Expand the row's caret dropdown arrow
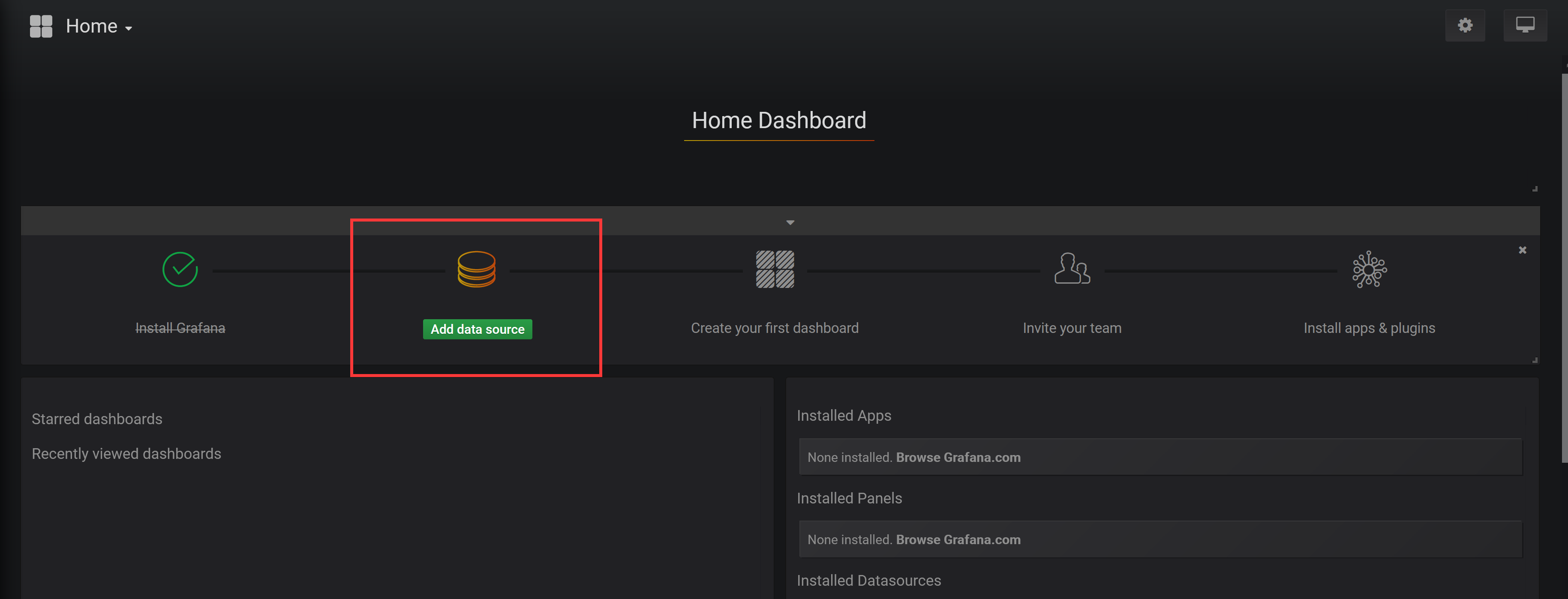 point(790,223)
